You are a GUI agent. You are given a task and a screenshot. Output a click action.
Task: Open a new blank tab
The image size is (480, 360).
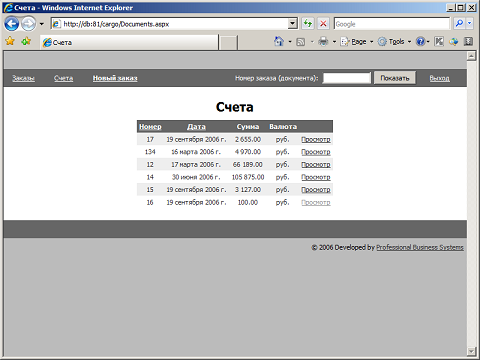pos(229,43)
